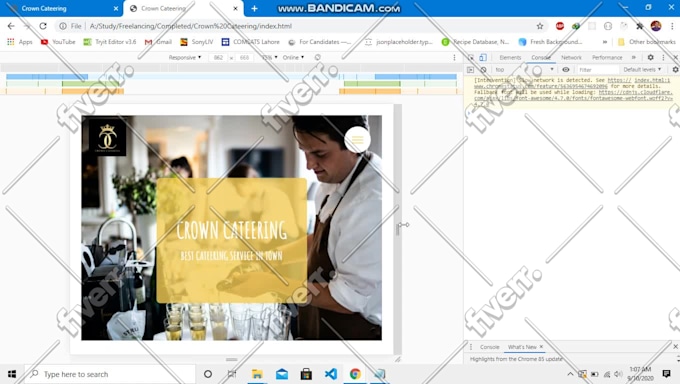Toggle the live expression eye icon

[x=566, y=69]
